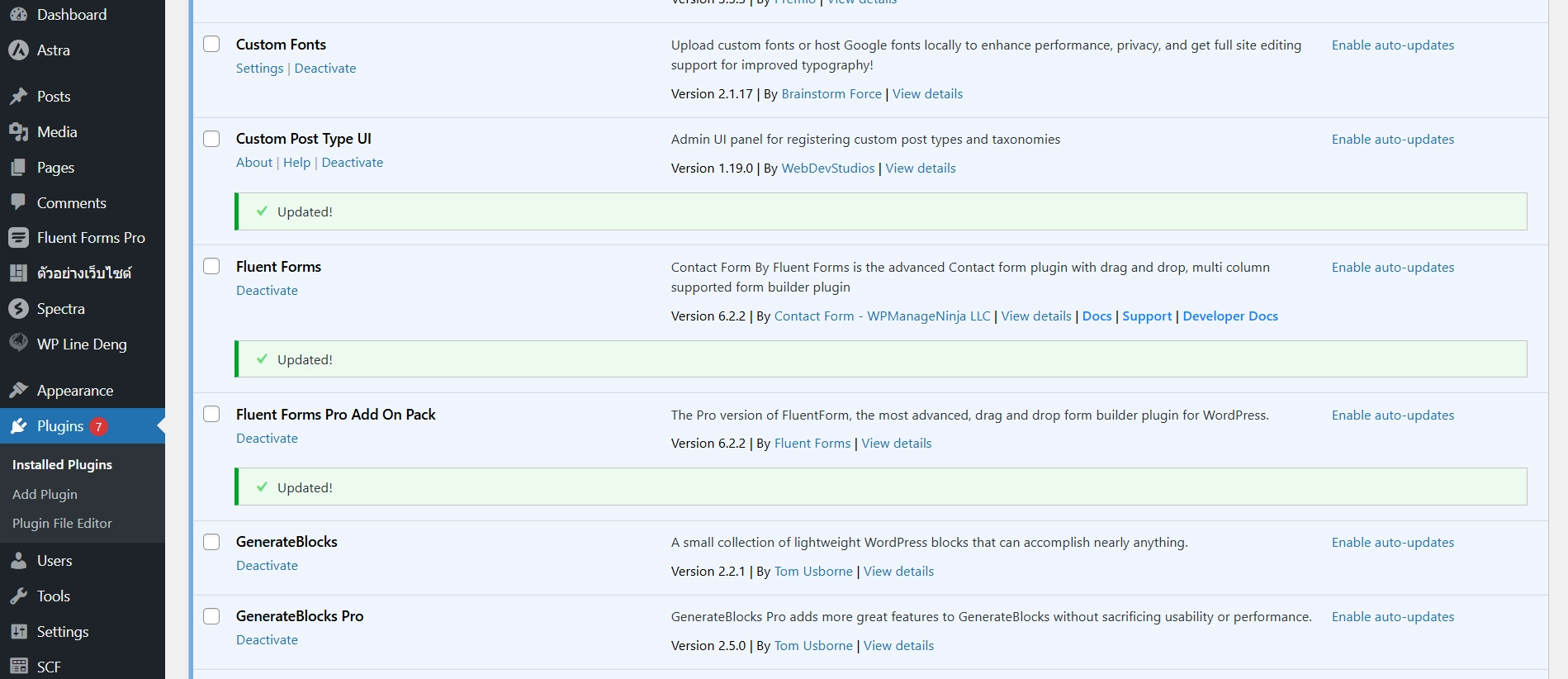
Task: Open Fluent Forms Developer Docs link
Action: pyautogui.click(x=1230, y=316)
